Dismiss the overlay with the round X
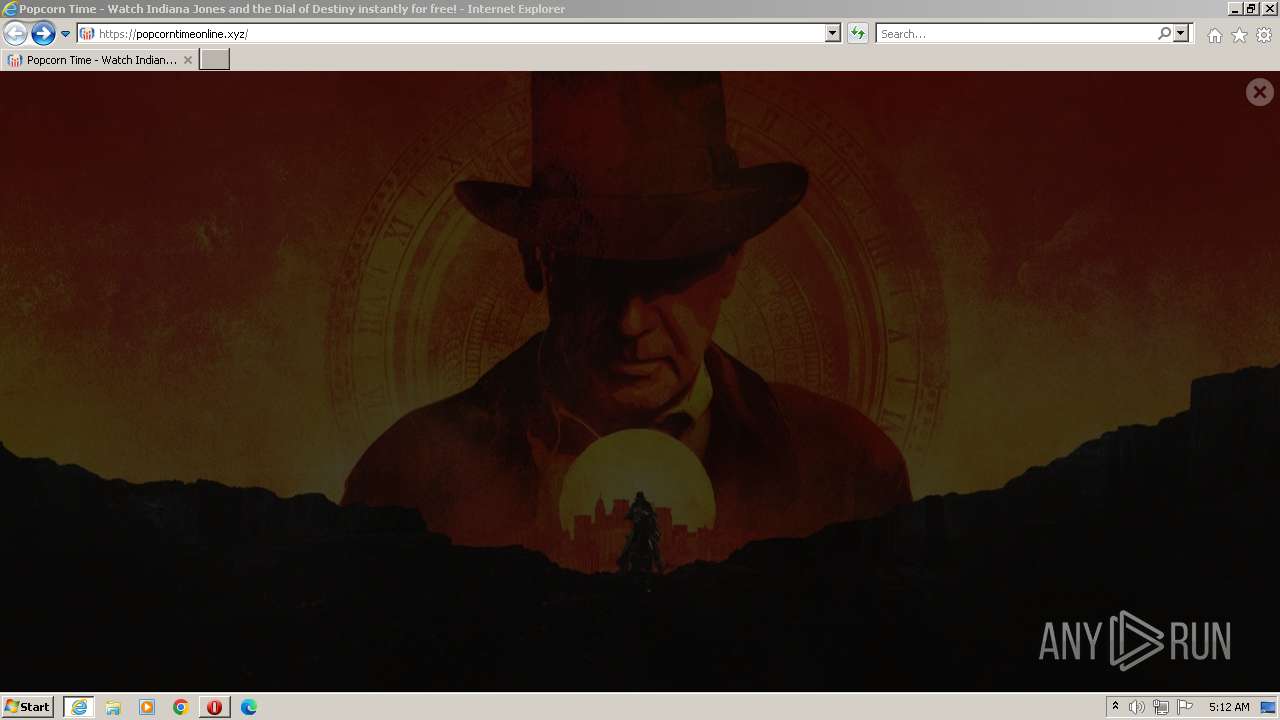1280x720 pixels. click(x=1259, y=92)
